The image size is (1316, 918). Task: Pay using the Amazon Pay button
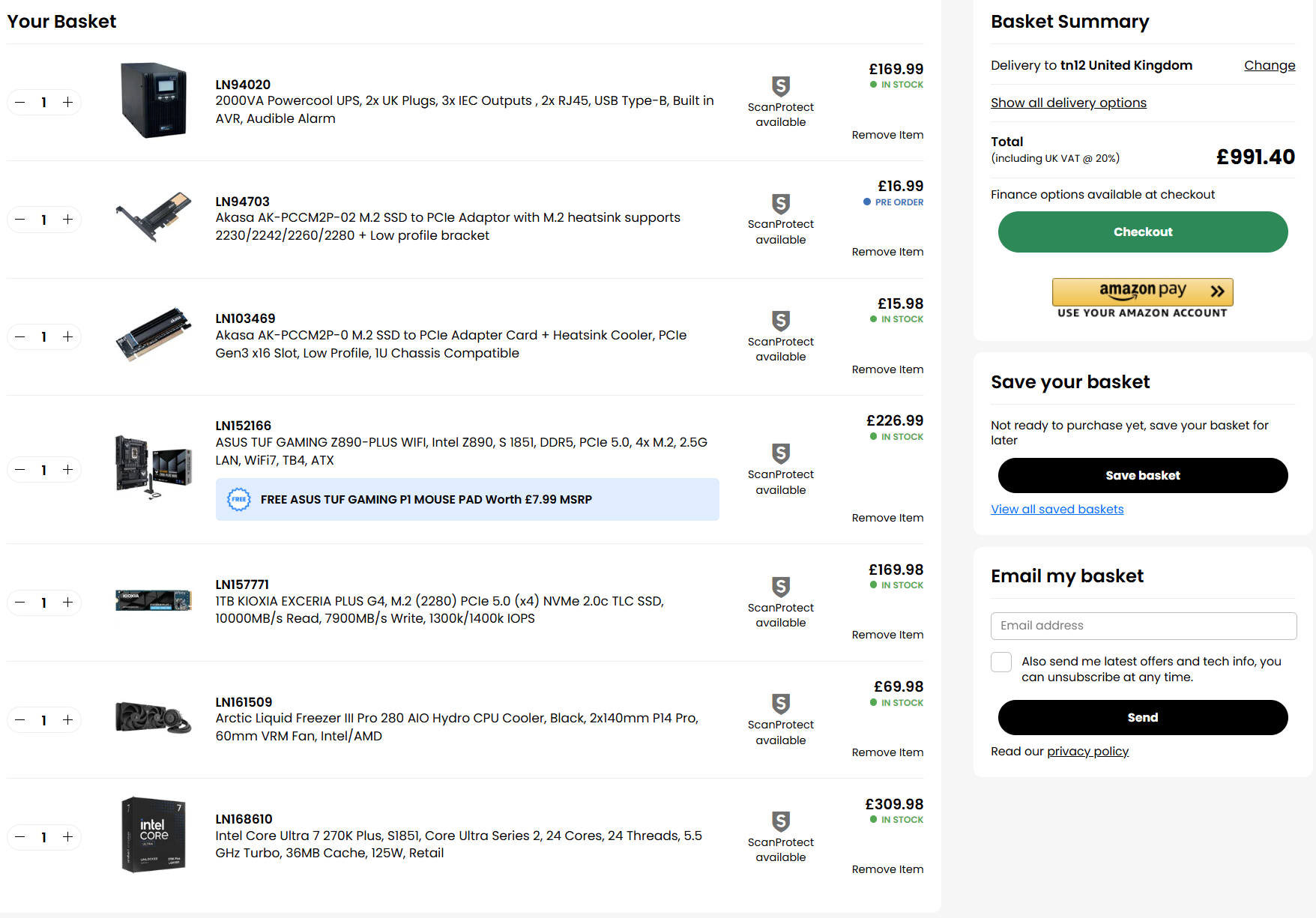1142,292
